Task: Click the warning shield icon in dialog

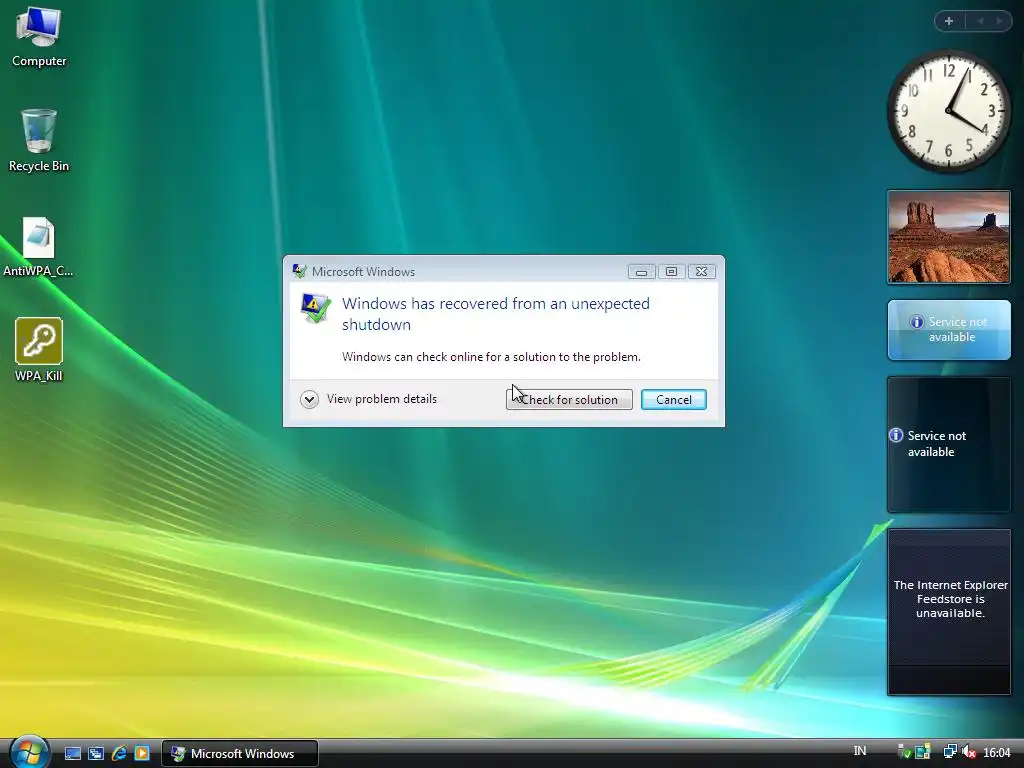Action: click(x=315, y=308)
